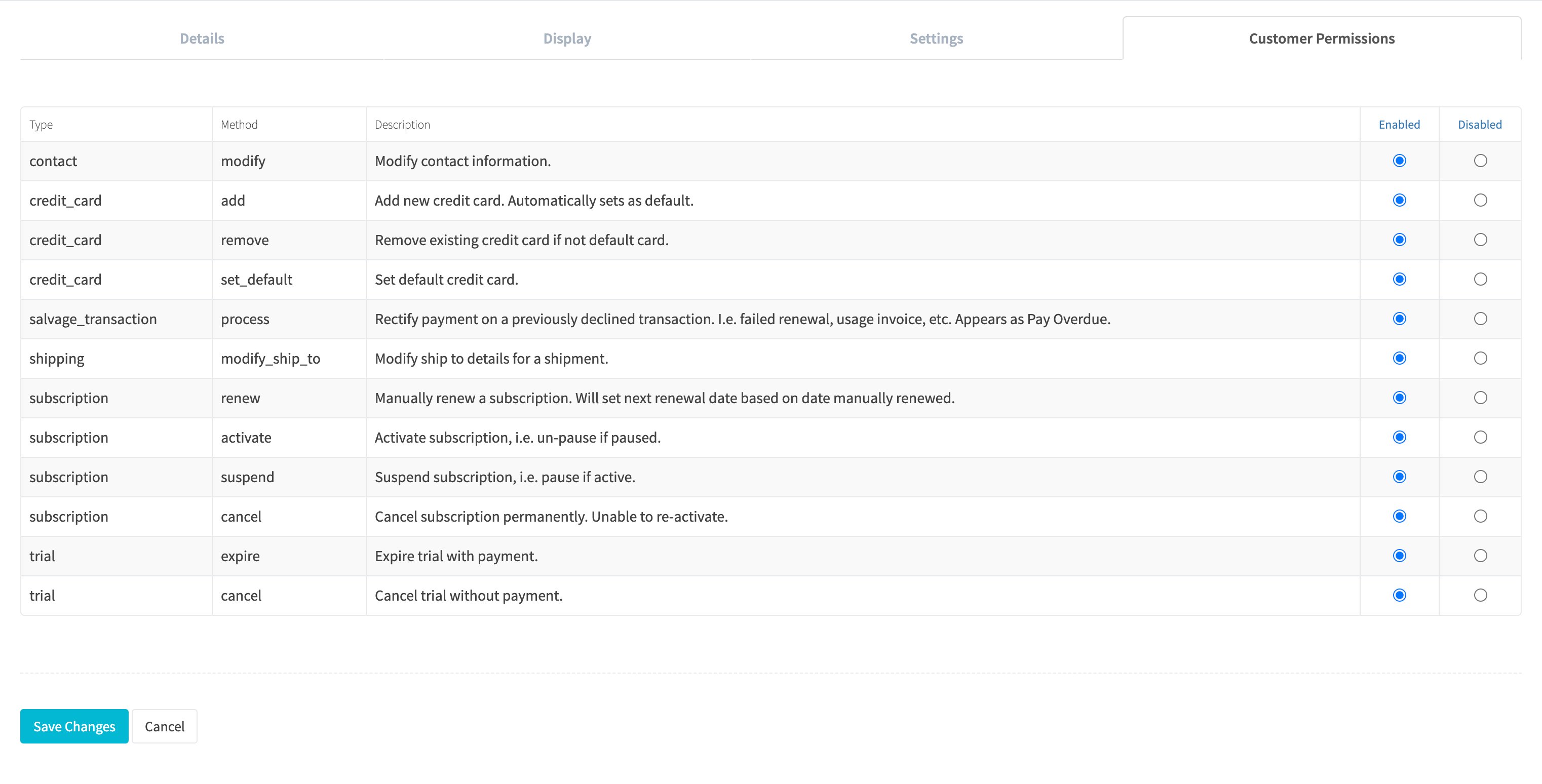Select Disabled for trial expire
The height and width of the screenshot is (784, 1542).
[x=1480, y=556]
